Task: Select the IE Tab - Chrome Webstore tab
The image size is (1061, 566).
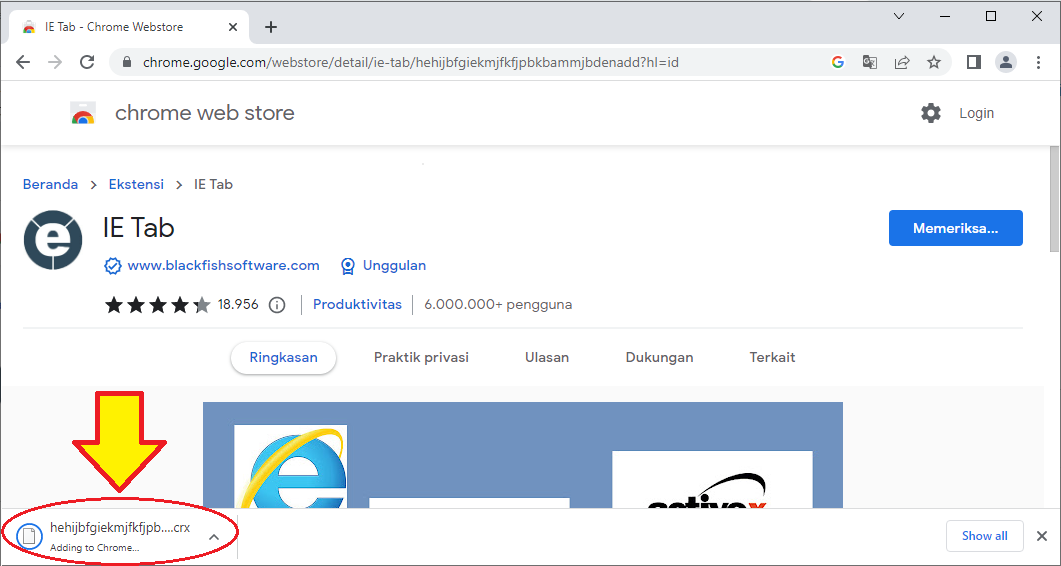Action: [x=127, y=27]
